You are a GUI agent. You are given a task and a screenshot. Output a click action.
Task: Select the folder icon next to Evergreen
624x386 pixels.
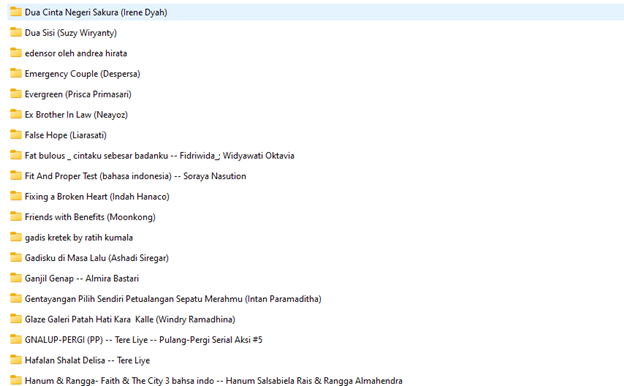[16, 94]
